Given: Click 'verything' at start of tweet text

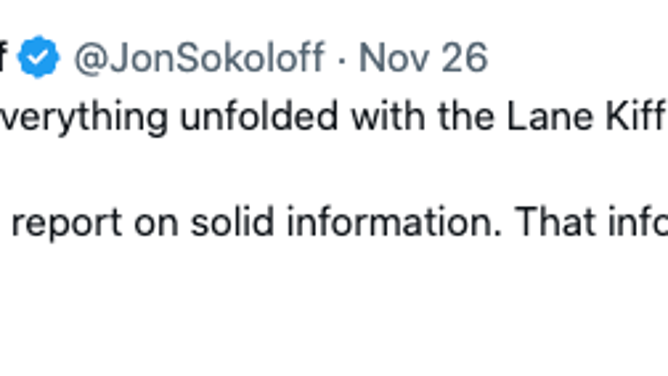Looking at the screenshot, I should 84,118.
